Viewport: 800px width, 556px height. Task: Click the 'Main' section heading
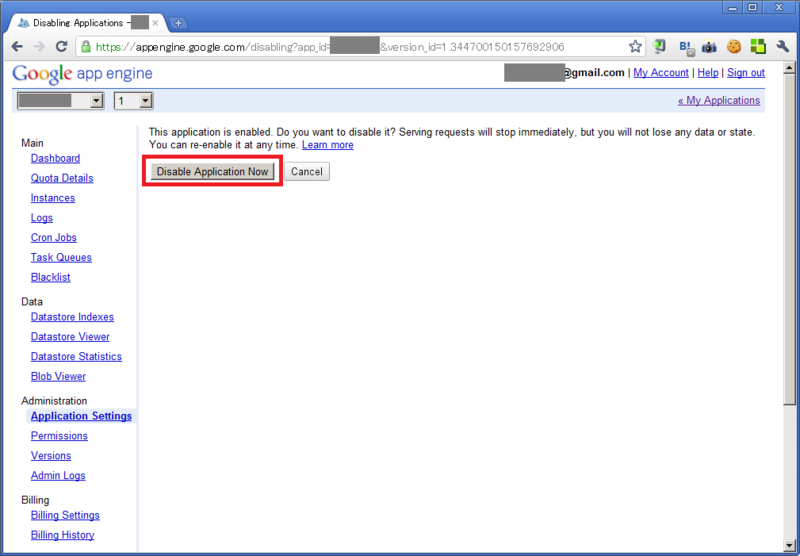click(32, 143)
